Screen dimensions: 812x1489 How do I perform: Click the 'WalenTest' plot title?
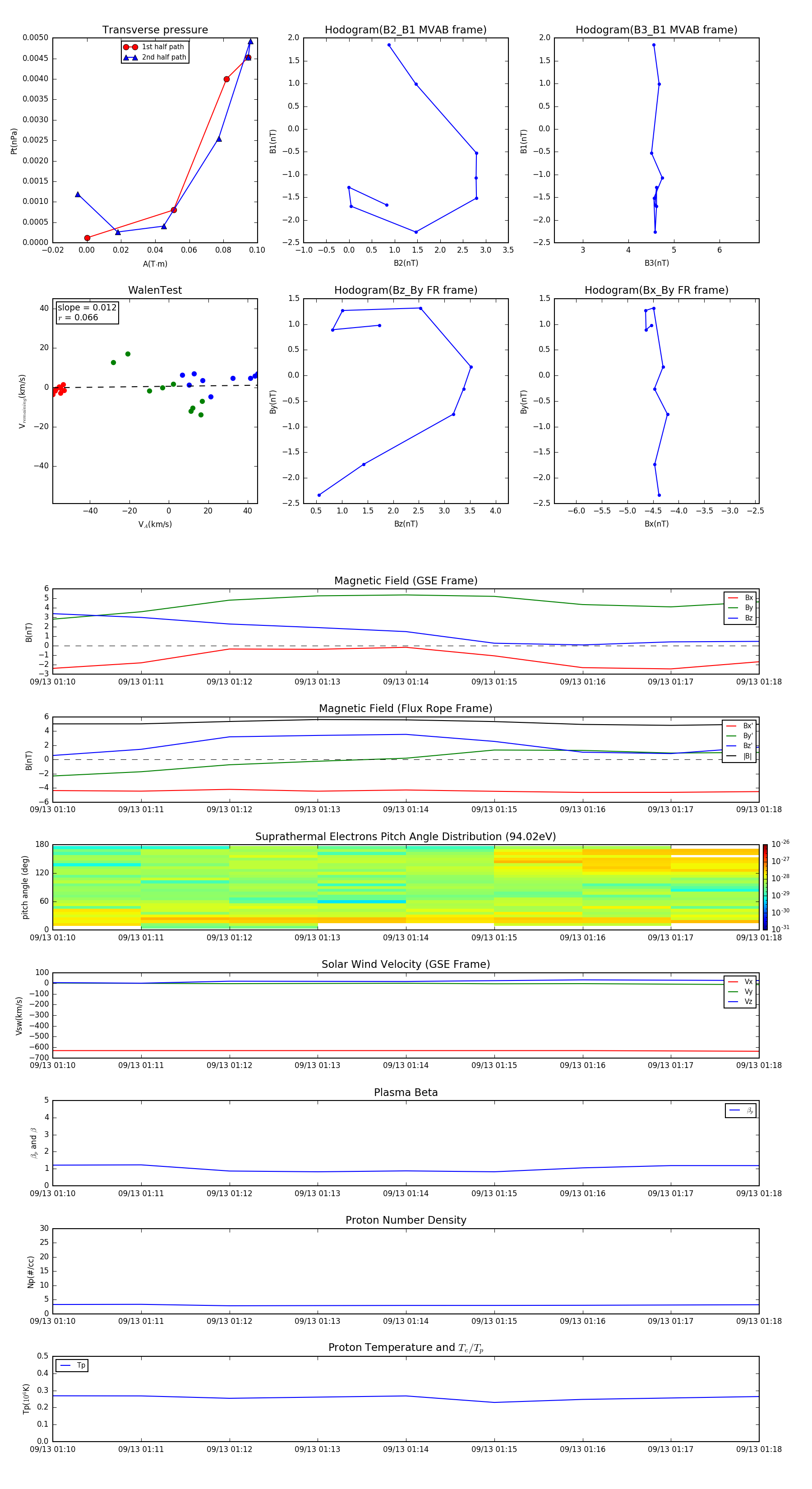155,290
